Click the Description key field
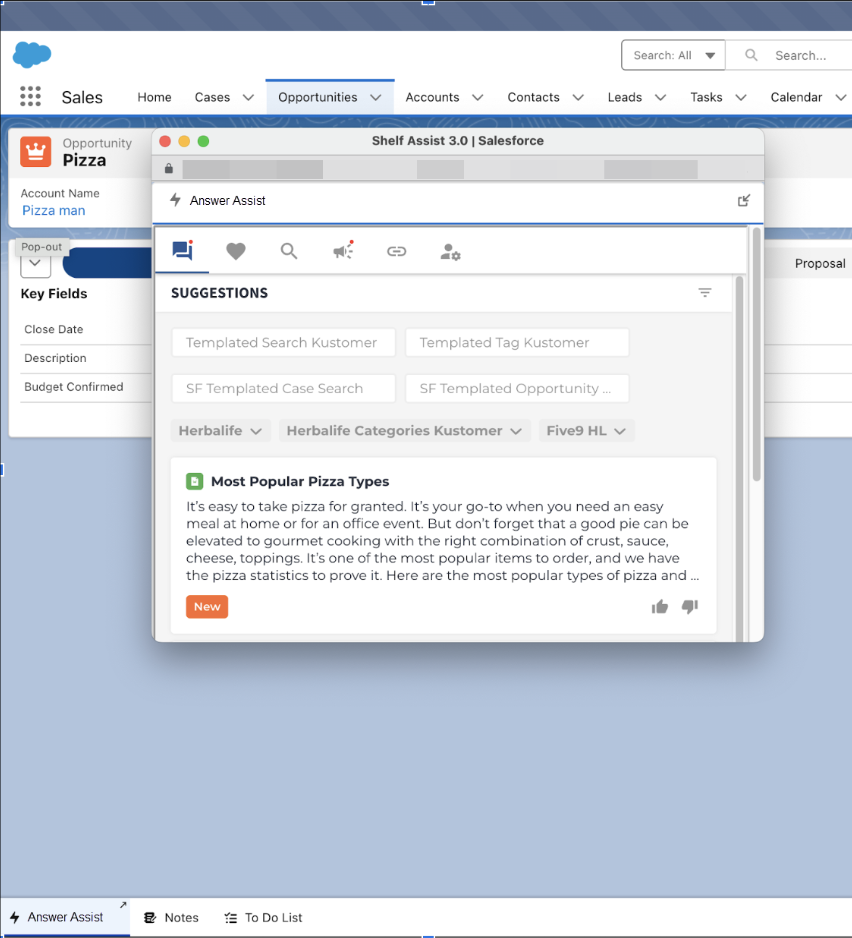 pyautogui.click(x=55, y=358)
